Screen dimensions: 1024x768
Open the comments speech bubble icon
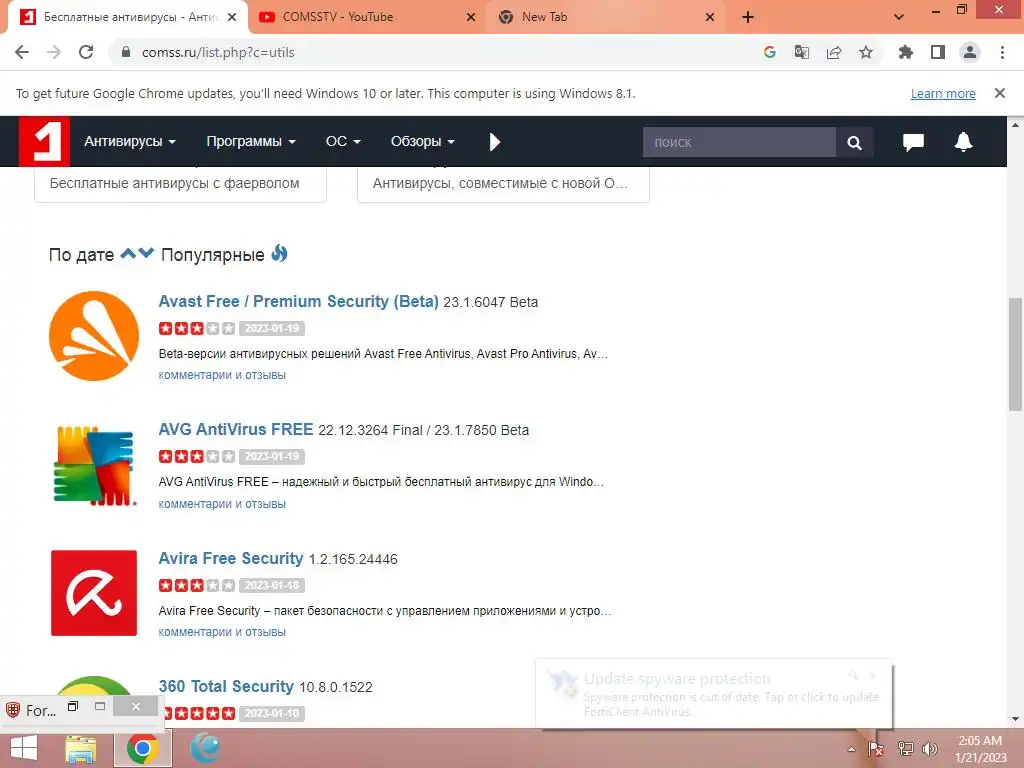913,142
